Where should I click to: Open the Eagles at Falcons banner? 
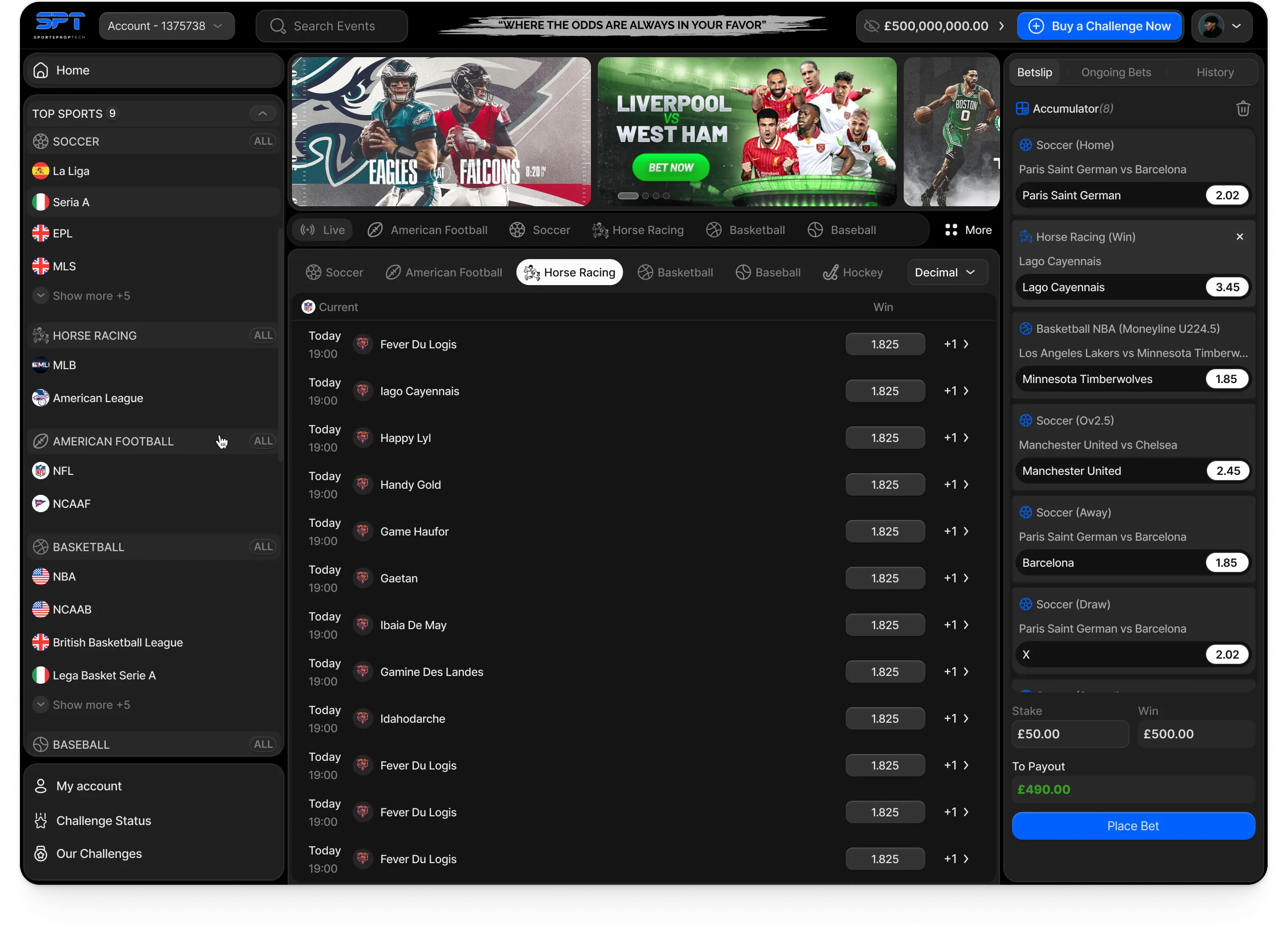click(x=441, y=131)
